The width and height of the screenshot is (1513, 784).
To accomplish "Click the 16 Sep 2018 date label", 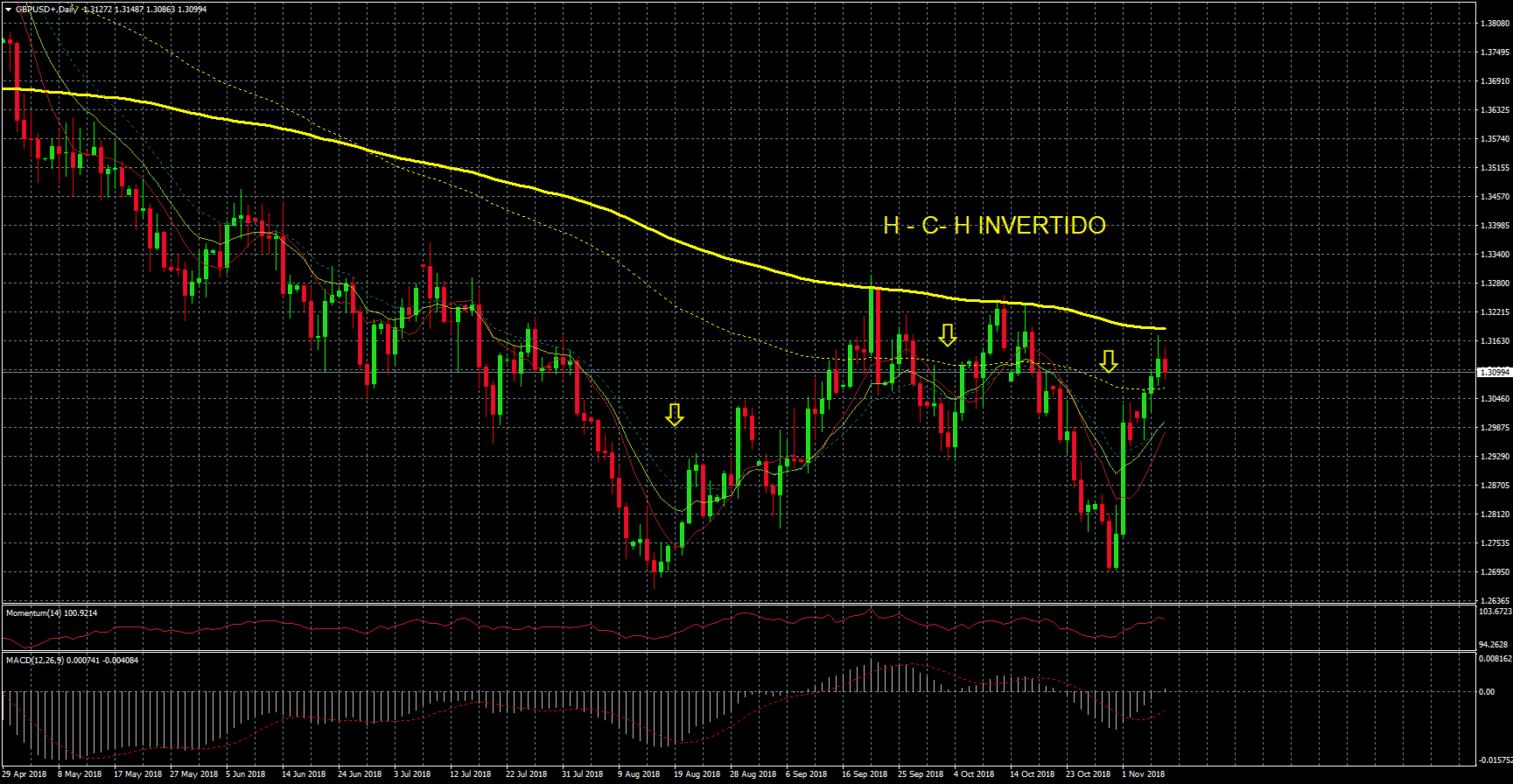I will [864, 773].
